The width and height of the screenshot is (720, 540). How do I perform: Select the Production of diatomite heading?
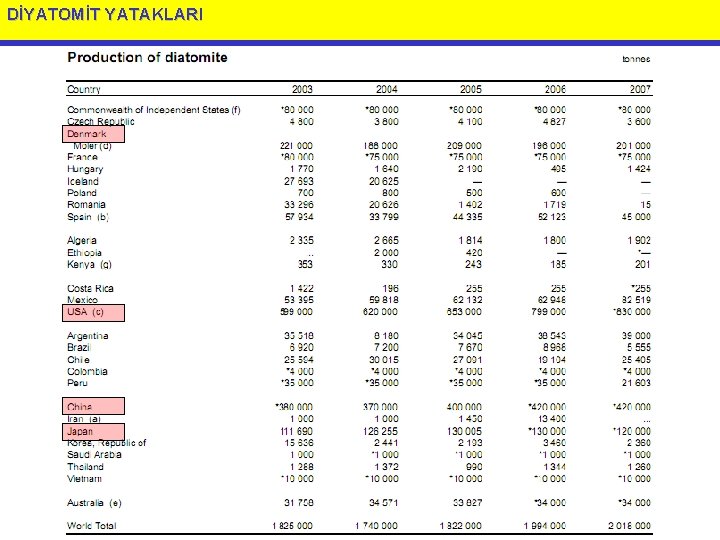click(x=147, y=57)
